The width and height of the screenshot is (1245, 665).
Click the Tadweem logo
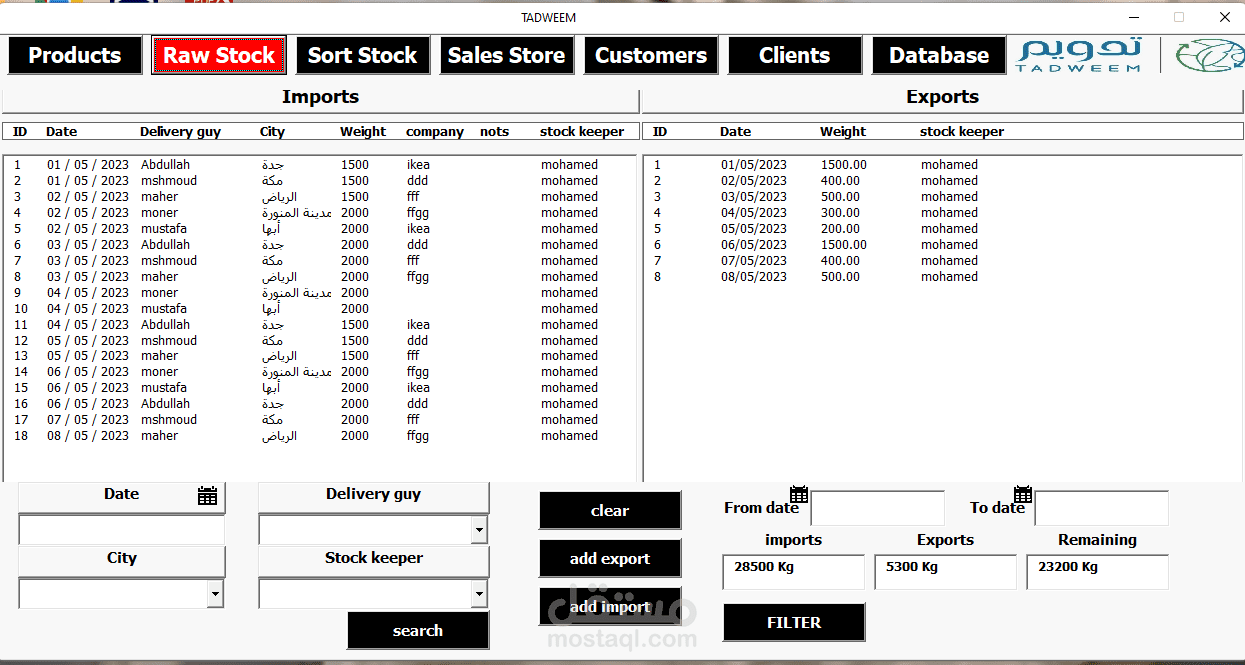point(1079,55)
